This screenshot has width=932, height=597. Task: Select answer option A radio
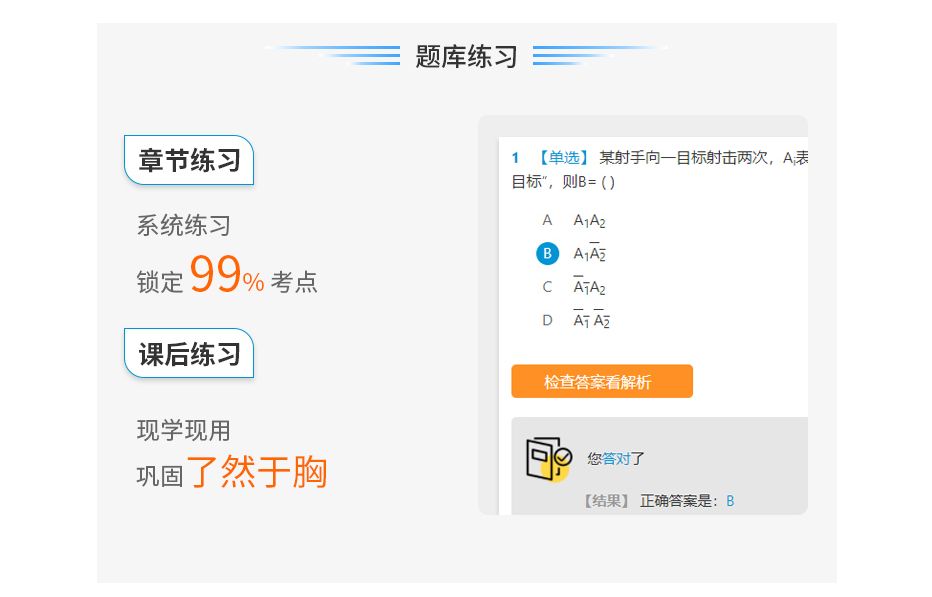click(547, 221)
